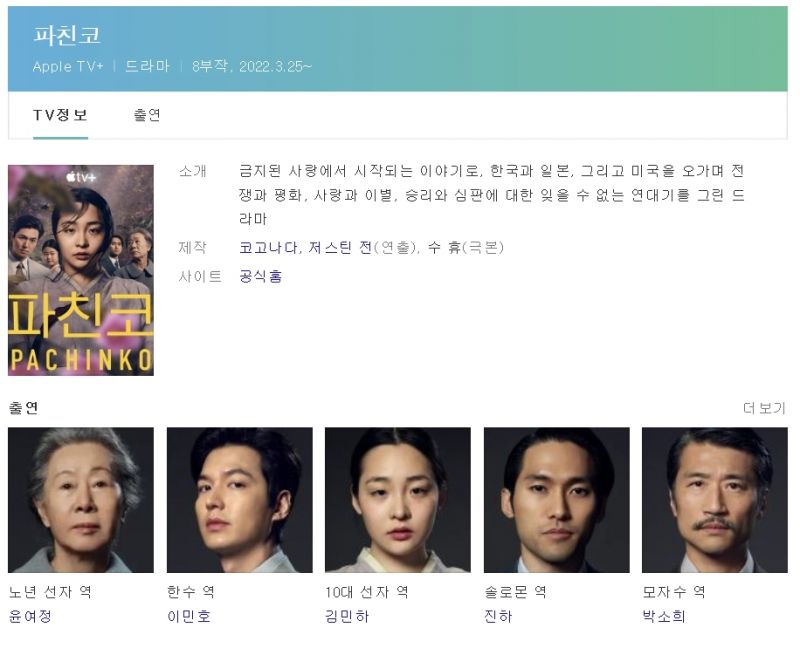Click the 진하 cast photo
This screenshot has width=800, height=648.
pyautogui.click(x=557, y=500)
